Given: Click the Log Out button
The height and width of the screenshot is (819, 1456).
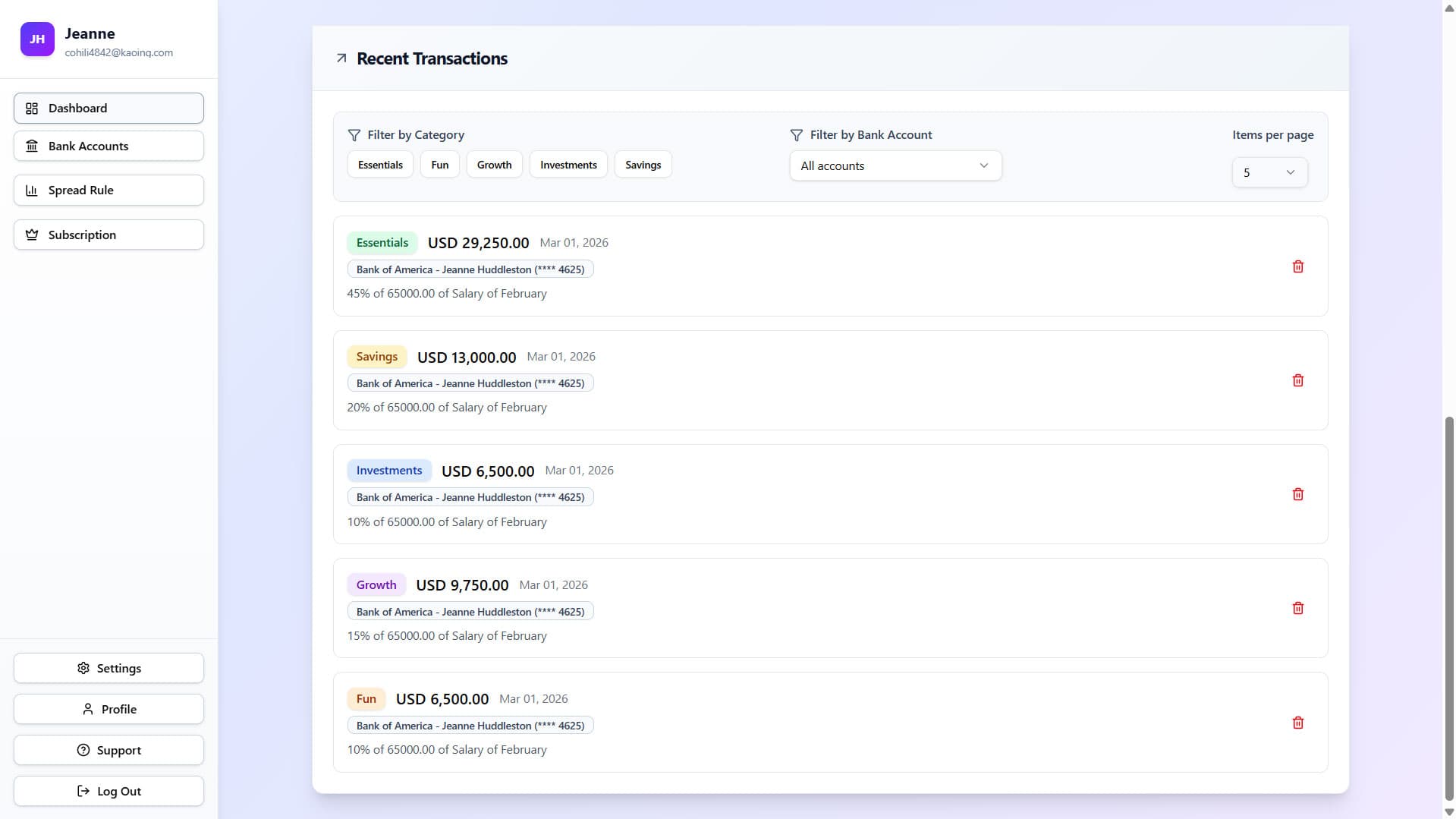Looking at the screenshot, I should click(108, 790).
